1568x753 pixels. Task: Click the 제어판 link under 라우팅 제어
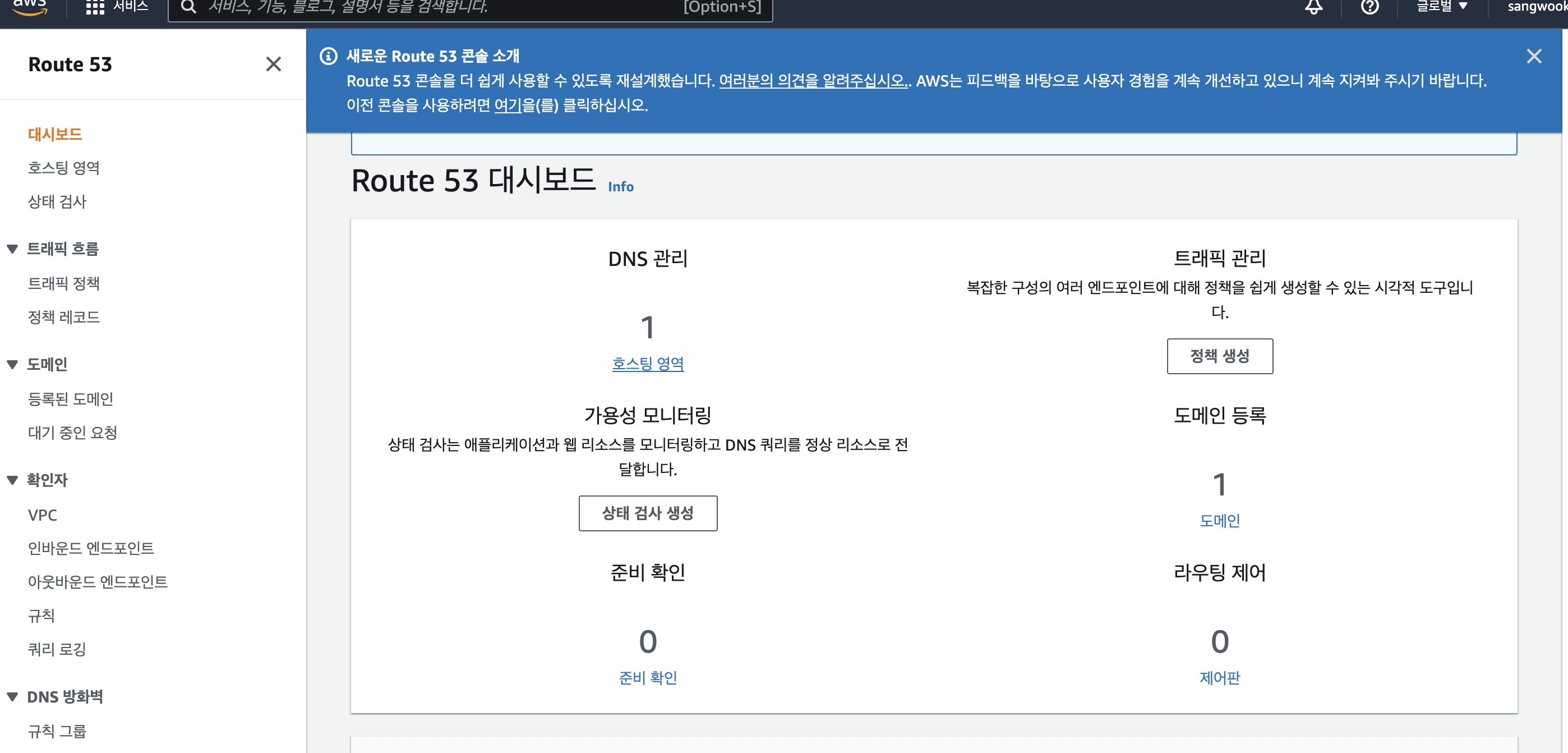(1219, 677)
